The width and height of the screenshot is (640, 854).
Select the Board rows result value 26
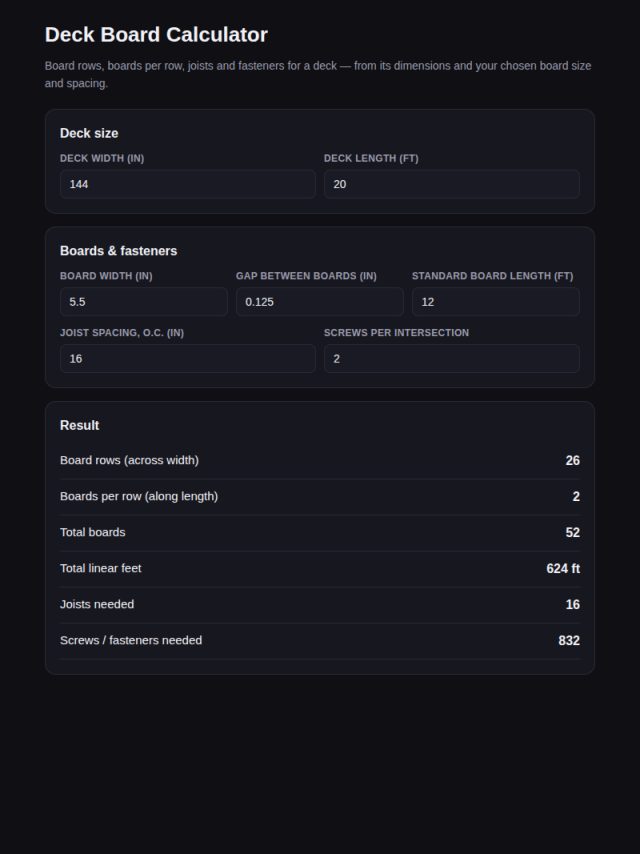(x=572, y=461)
